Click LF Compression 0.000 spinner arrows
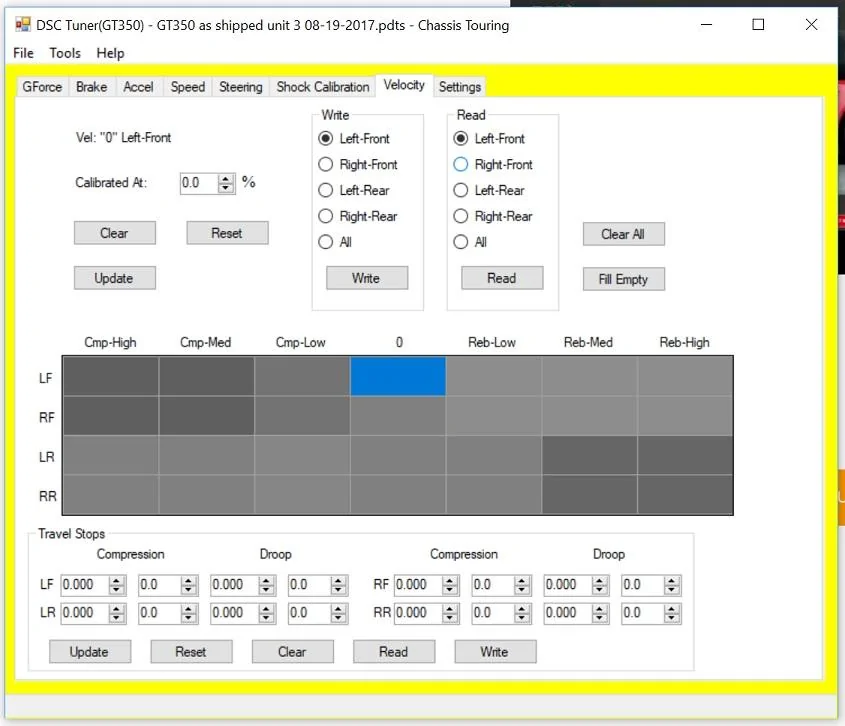845x726 pixels. [116, 585]
